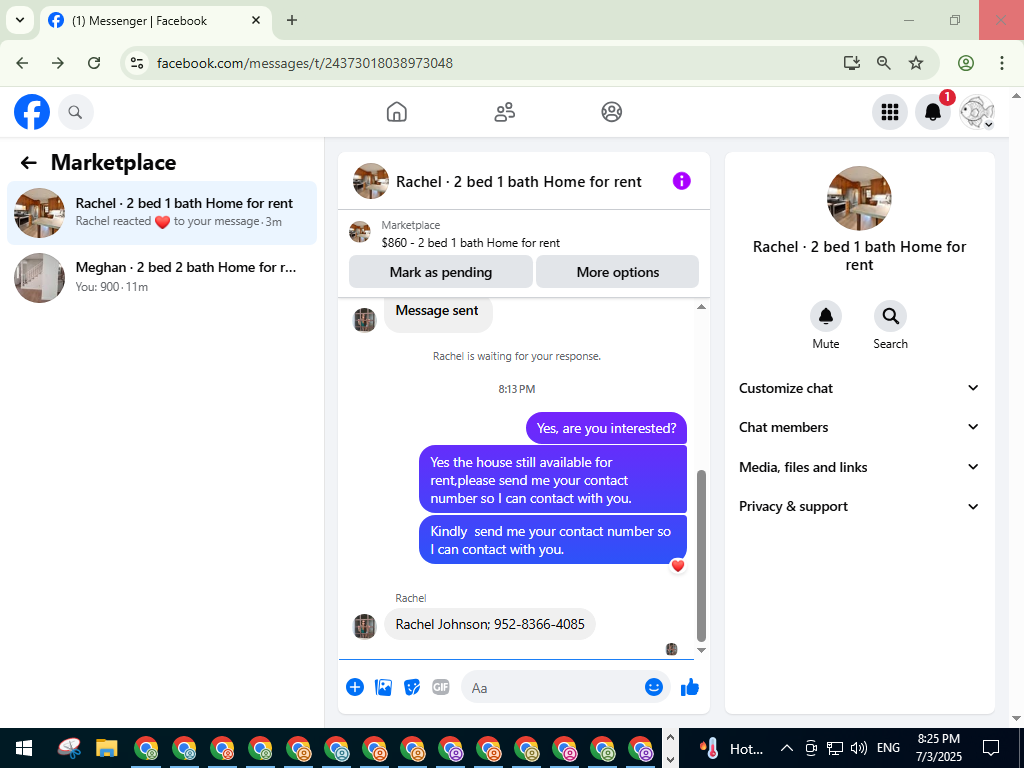Screen dimensions: 1024x768
Task: Click the 'Yes, are you interested?' message bubble
Action: (606, 428)
